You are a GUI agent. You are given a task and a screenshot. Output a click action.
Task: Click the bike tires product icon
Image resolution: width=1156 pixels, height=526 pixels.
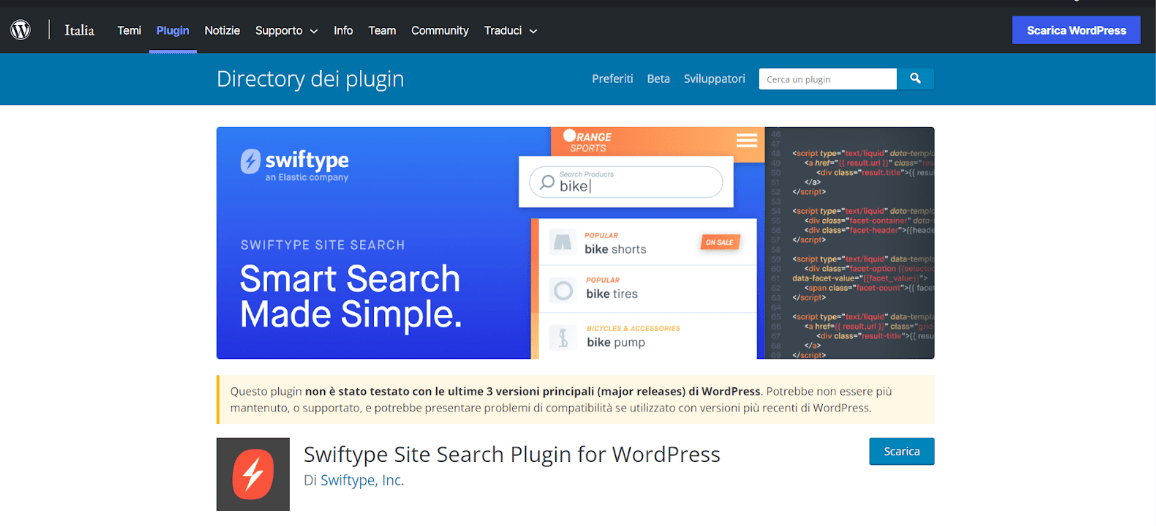coord(563,291)
